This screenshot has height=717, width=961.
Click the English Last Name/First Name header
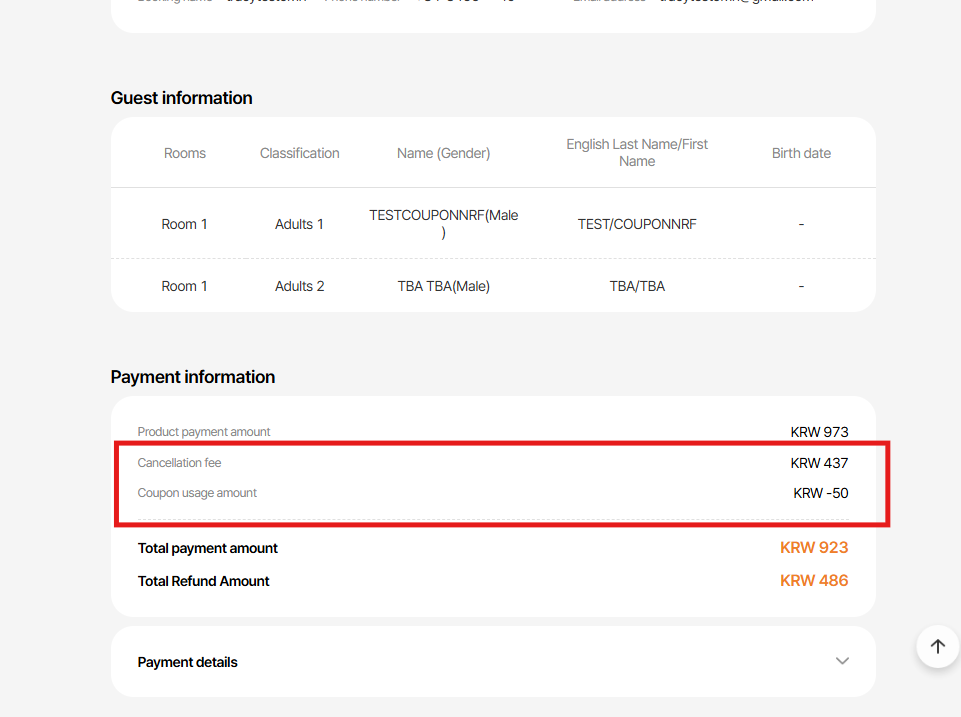pyautogui.click(x=637, y=153)
